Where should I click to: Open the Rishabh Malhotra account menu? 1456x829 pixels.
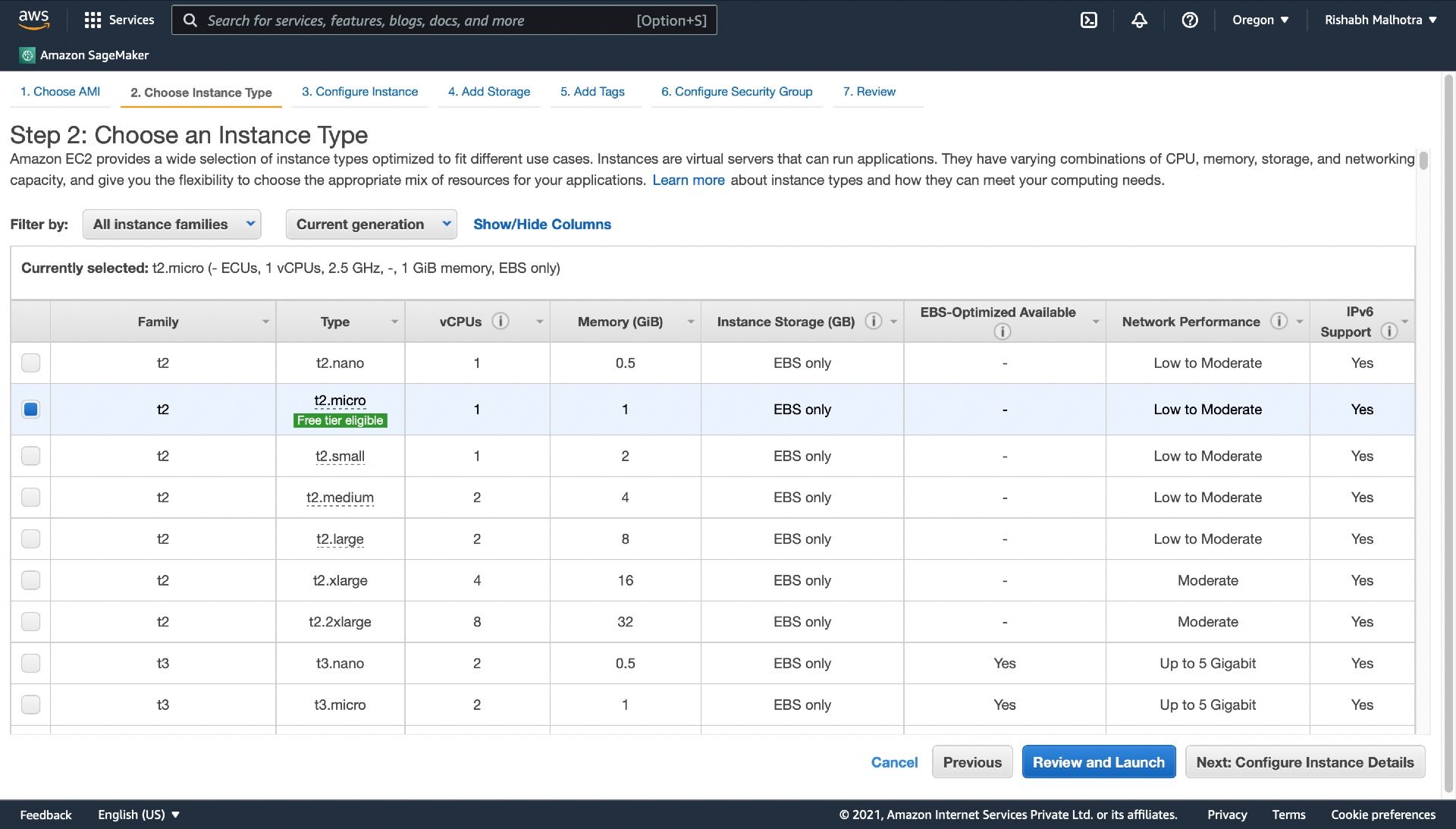1380,20
